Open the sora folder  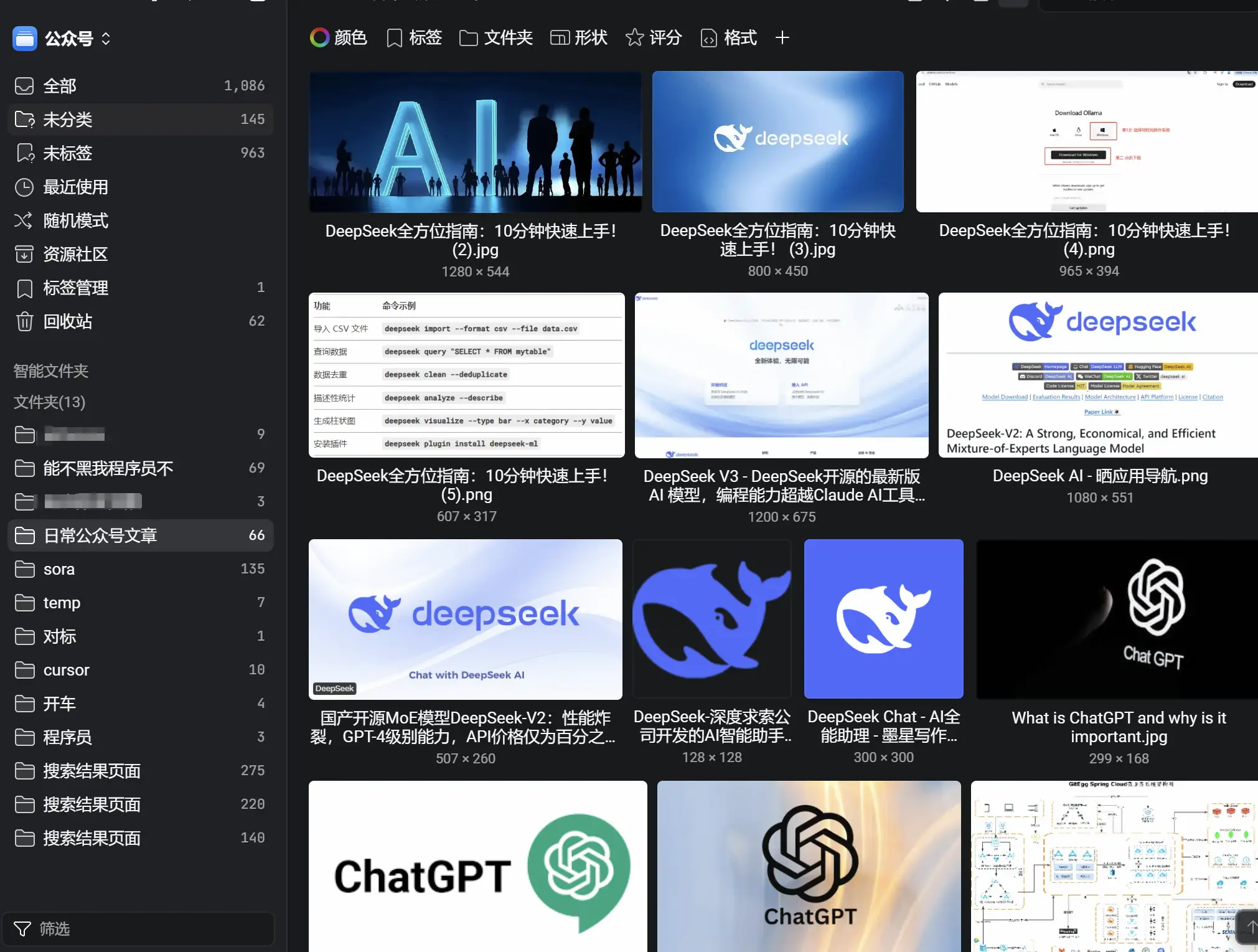coord(140,569)
